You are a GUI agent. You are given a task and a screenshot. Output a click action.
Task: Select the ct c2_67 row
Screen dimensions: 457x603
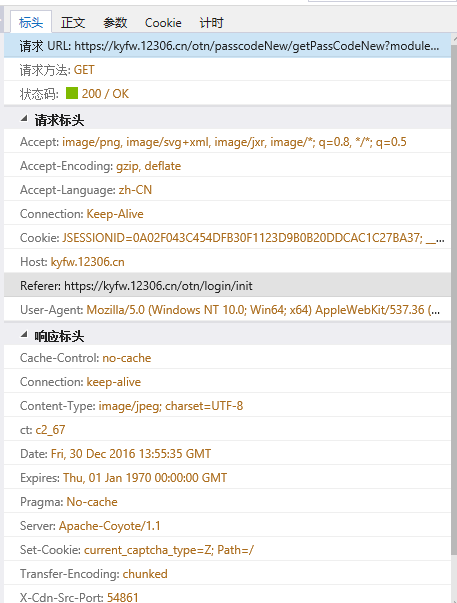click(227, 430)
